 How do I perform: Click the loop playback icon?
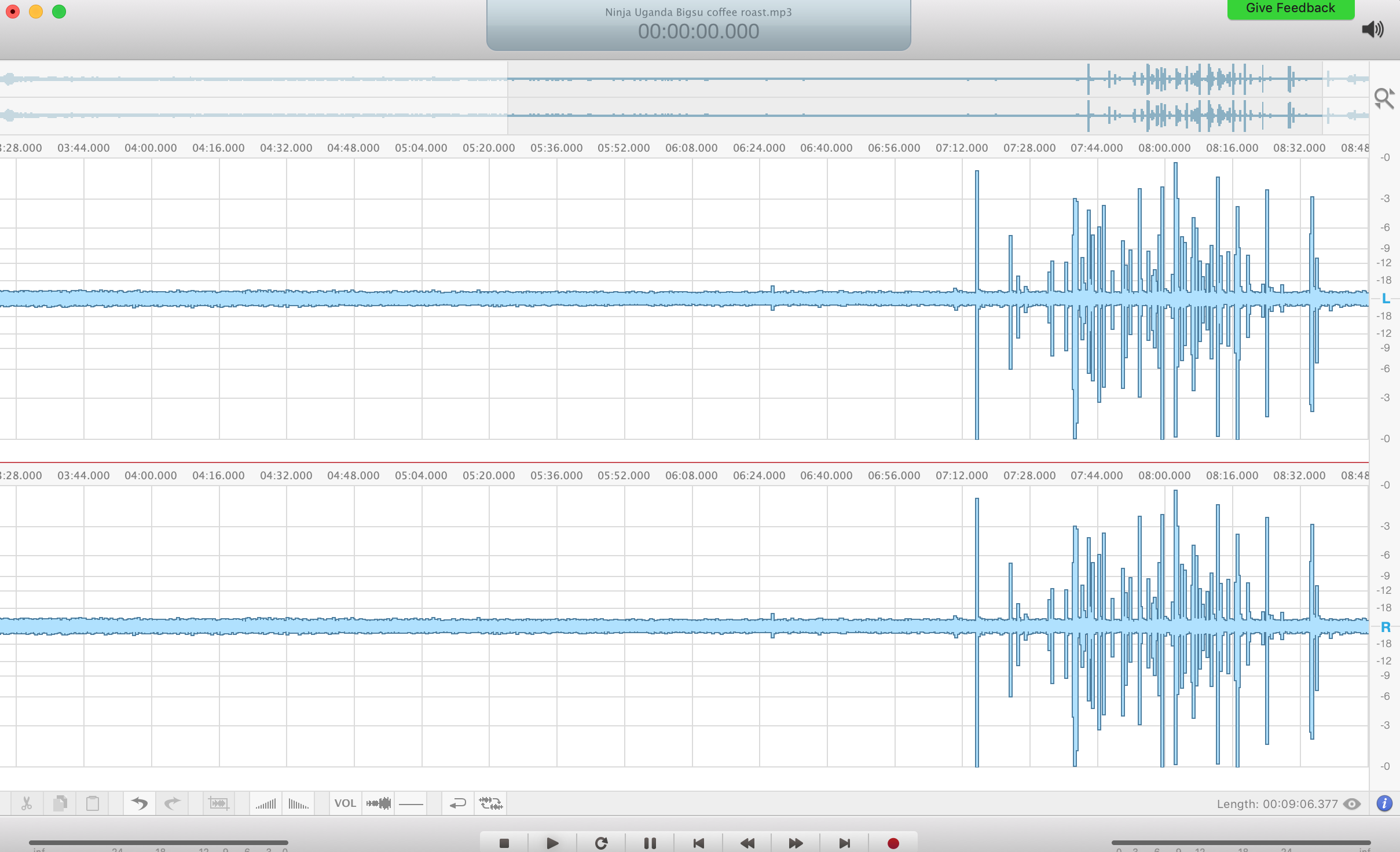pyautogui.click(x=601, y=843)
